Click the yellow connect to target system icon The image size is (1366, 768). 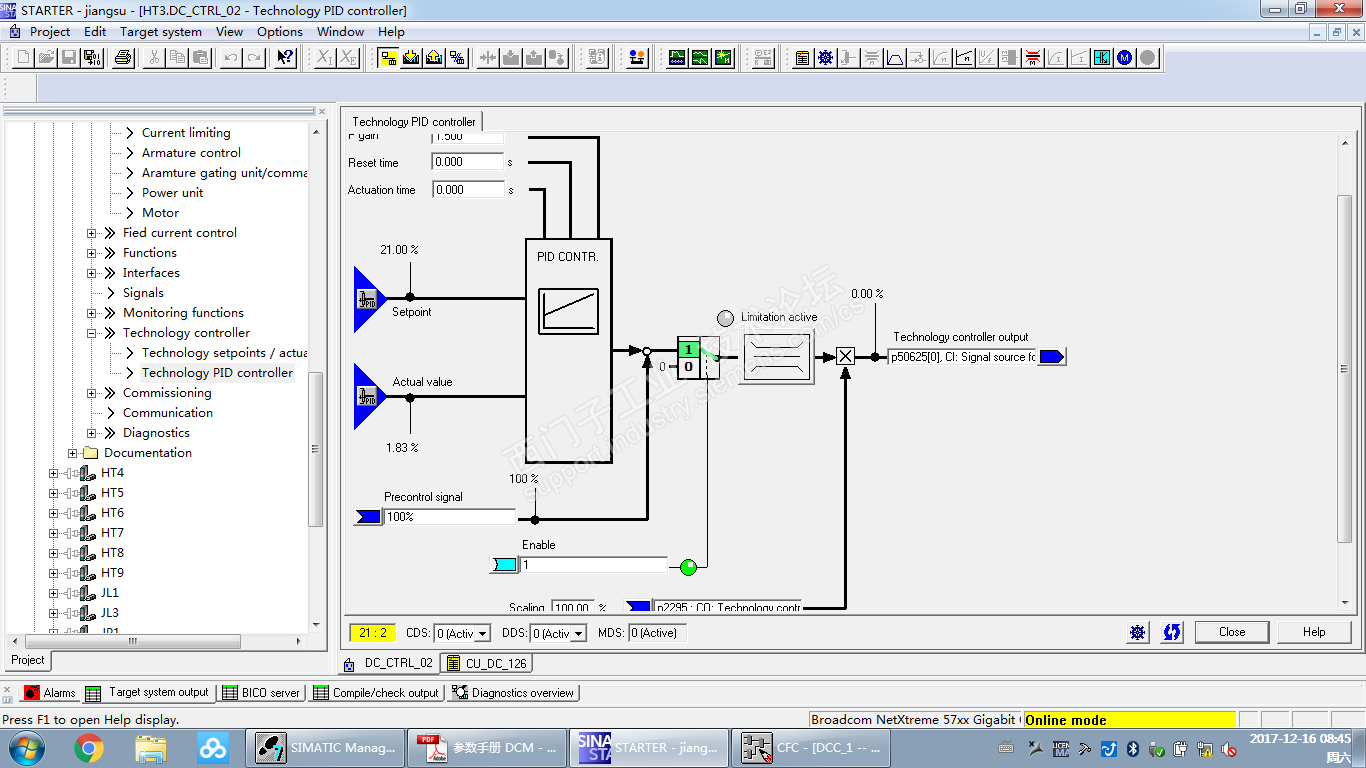click(x=388, y=58)
